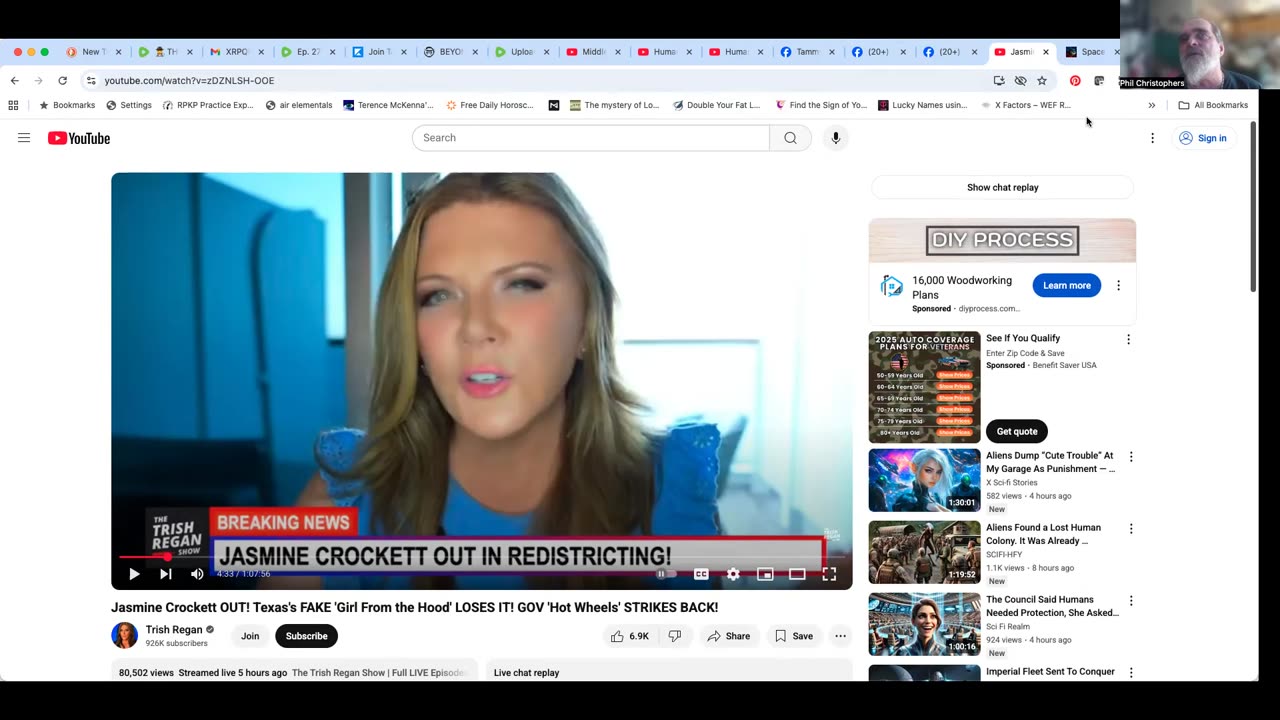Image resolution: width=1280 pixels, height=720 pixels.
Task: Enable miniplayer mode
Action: pos(765,574)
